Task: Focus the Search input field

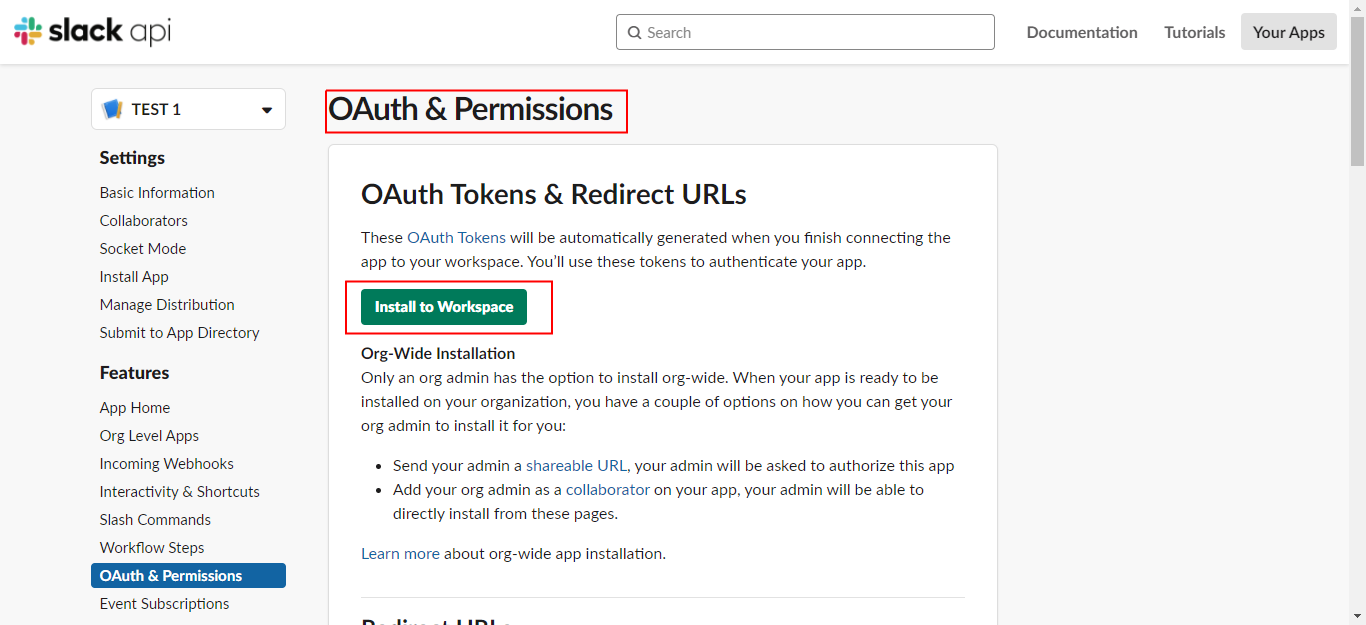Action: [805, 32]
